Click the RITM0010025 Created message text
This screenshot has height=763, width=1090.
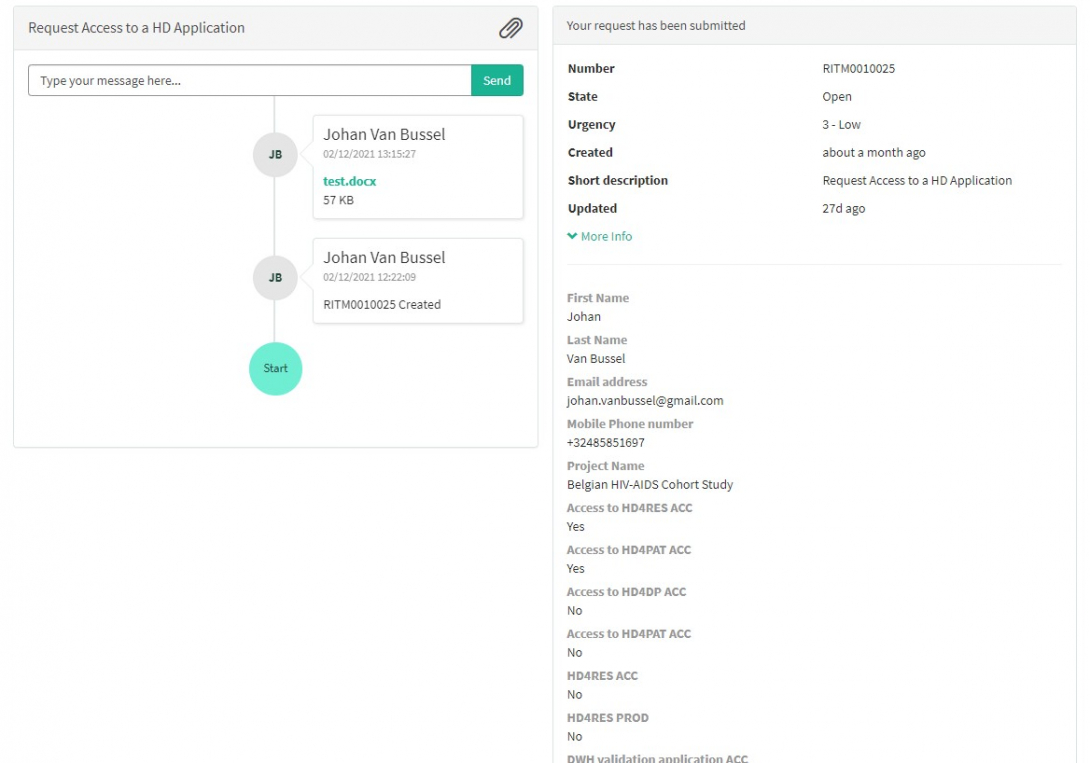click(x=381, y=305)
